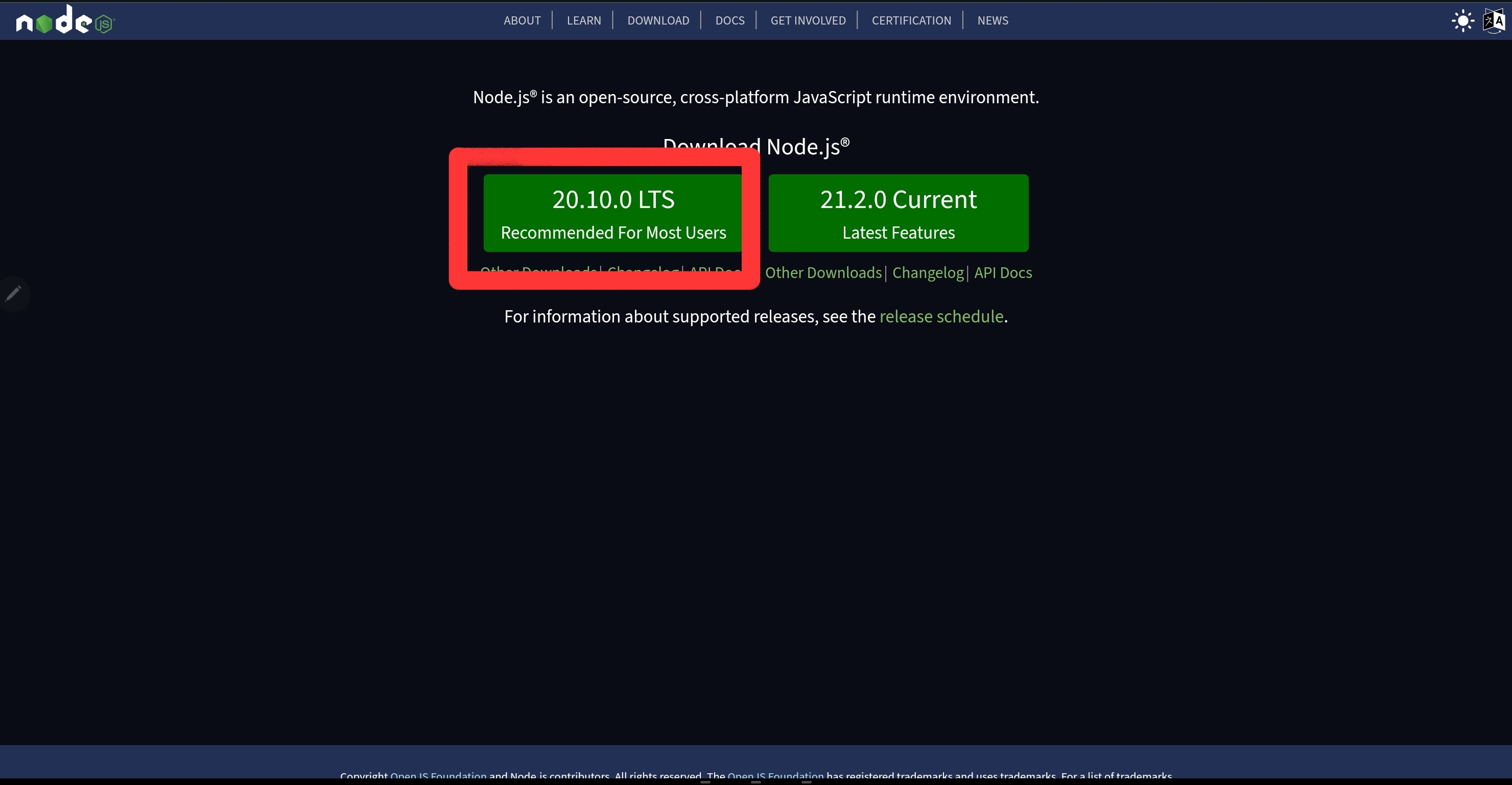Screen dimensions: 1512x785
Task: Click the Node.js logo
Action: point(65,20)
